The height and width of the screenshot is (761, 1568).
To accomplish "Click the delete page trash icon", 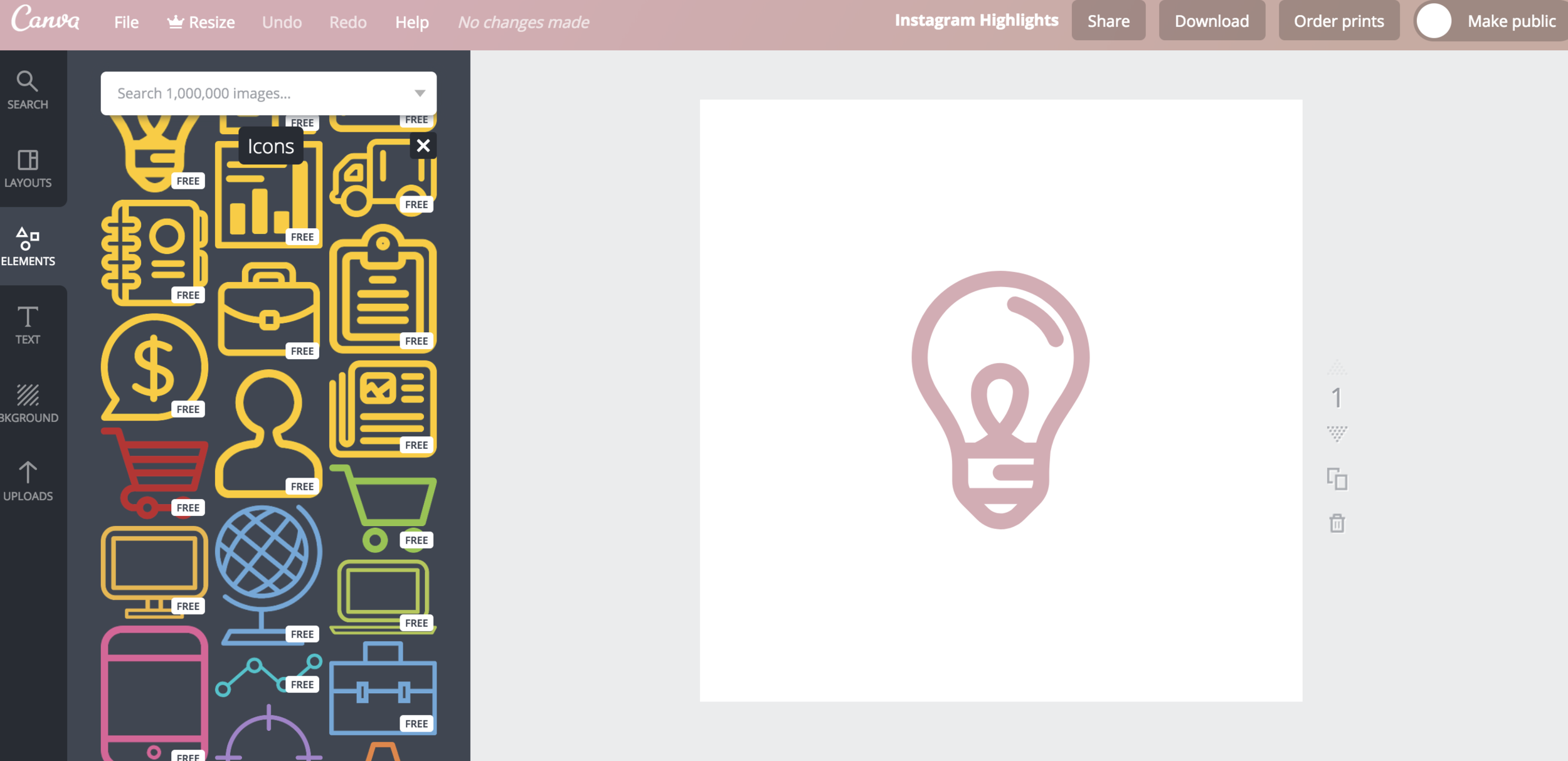I will pos(1337,523).
